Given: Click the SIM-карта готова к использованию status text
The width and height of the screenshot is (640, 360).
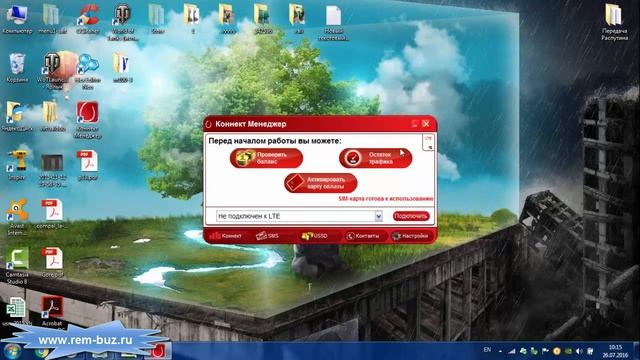Looking at the screenshot, I should (386, 199).
